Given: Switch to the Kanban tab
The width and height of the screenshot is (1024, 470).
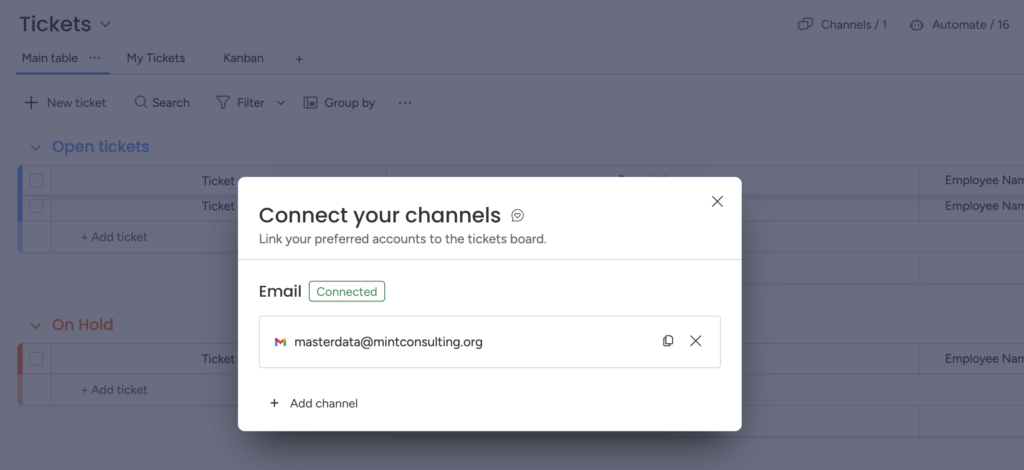Looking at the screenshot, I should (x=243, y=58).
